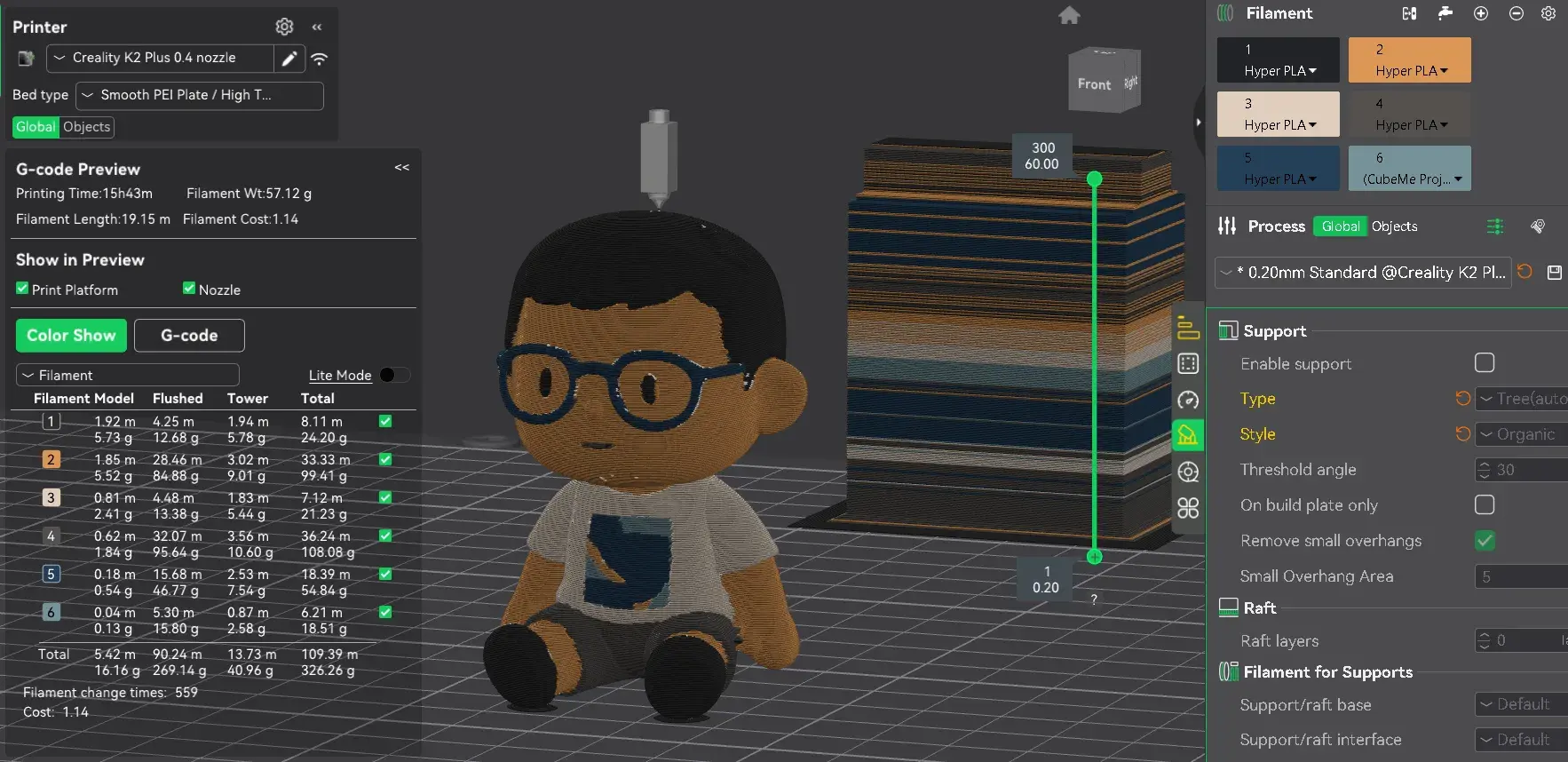This screenshot has width=1568, height=762.
Task: Open the support Type dropdown
Action: pyautogui.click(x=1522, y=399)
